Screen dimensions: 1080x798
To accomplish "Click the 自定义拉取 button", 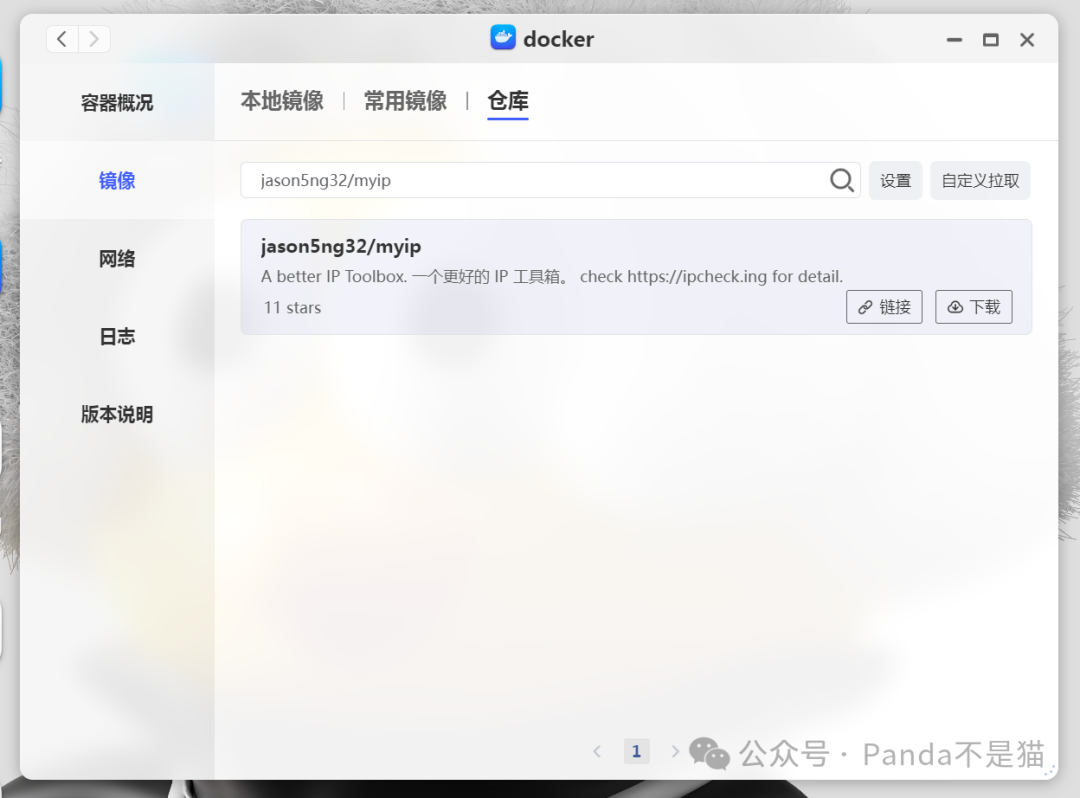I will (x=980, y=180).
